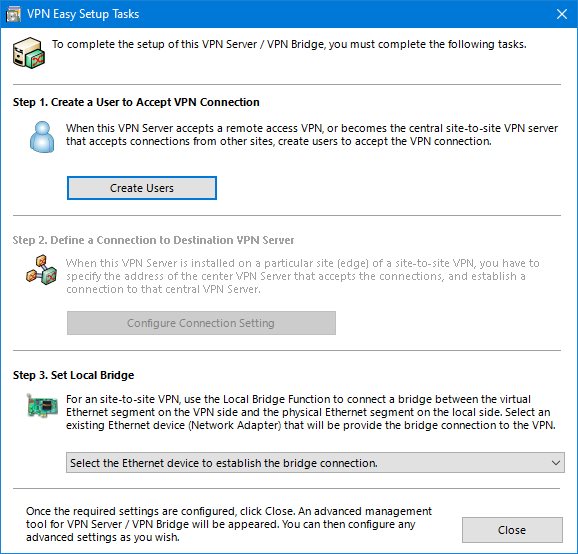578x554 pixels.
Task: Click the Step 3 Set Local Bridge heading
Action: [x=73, y=375]
